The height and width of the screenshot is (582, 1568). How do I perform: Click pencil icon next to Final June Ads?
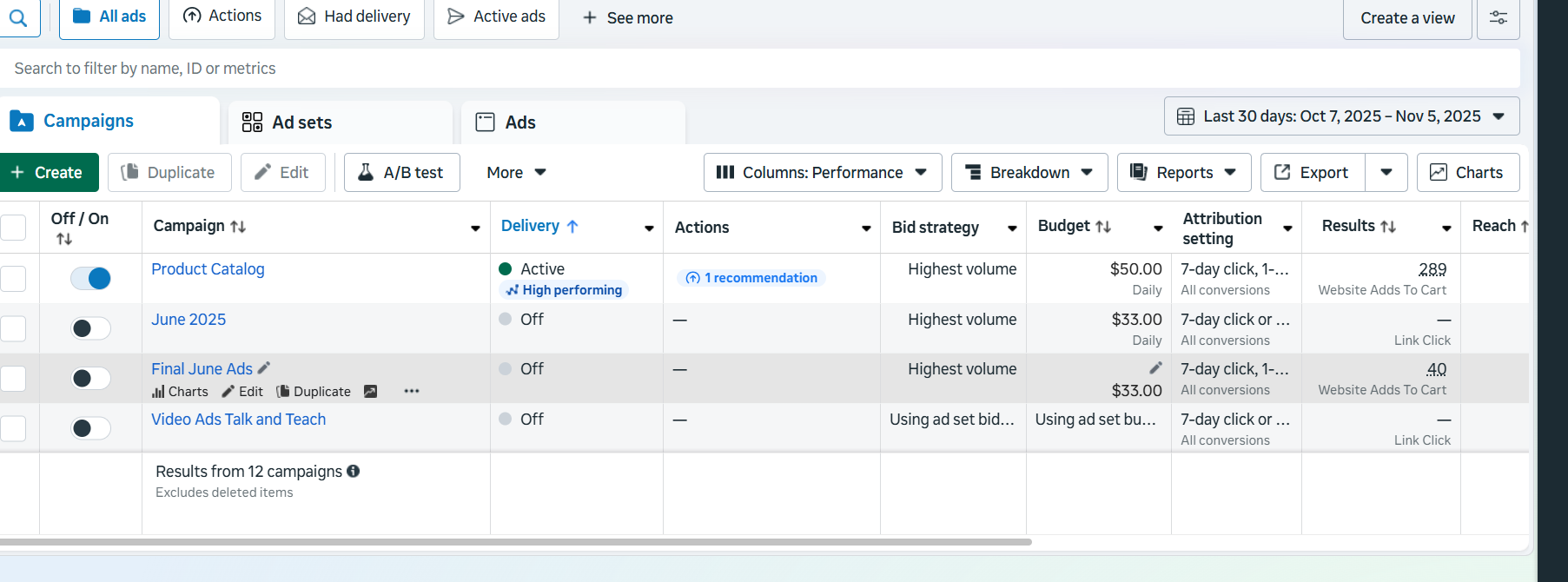pos(264,367)
